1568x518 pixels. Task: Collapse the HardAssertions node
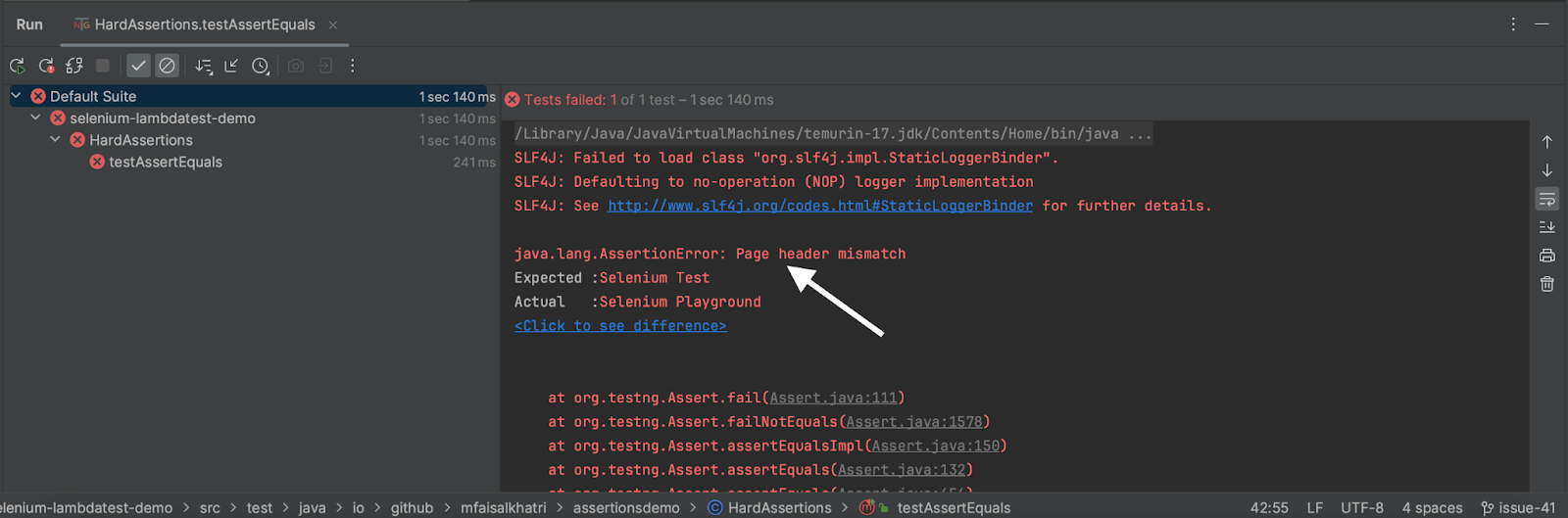coord(55,140)
